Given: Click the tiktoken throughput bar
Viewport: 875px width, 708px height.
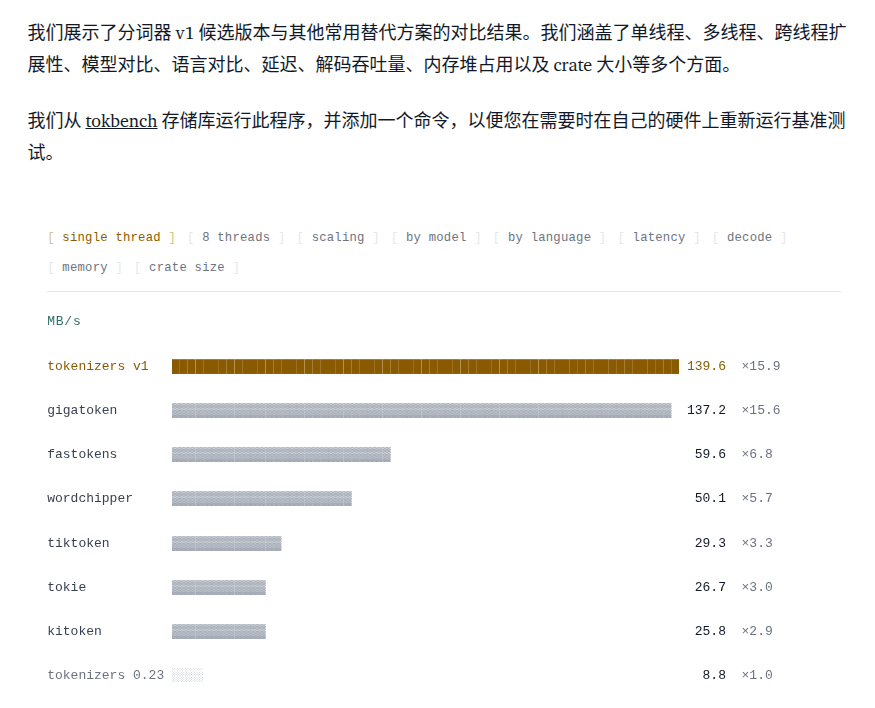Looking at the screenshot, I should pyautogui.click(x=227, y=543).
